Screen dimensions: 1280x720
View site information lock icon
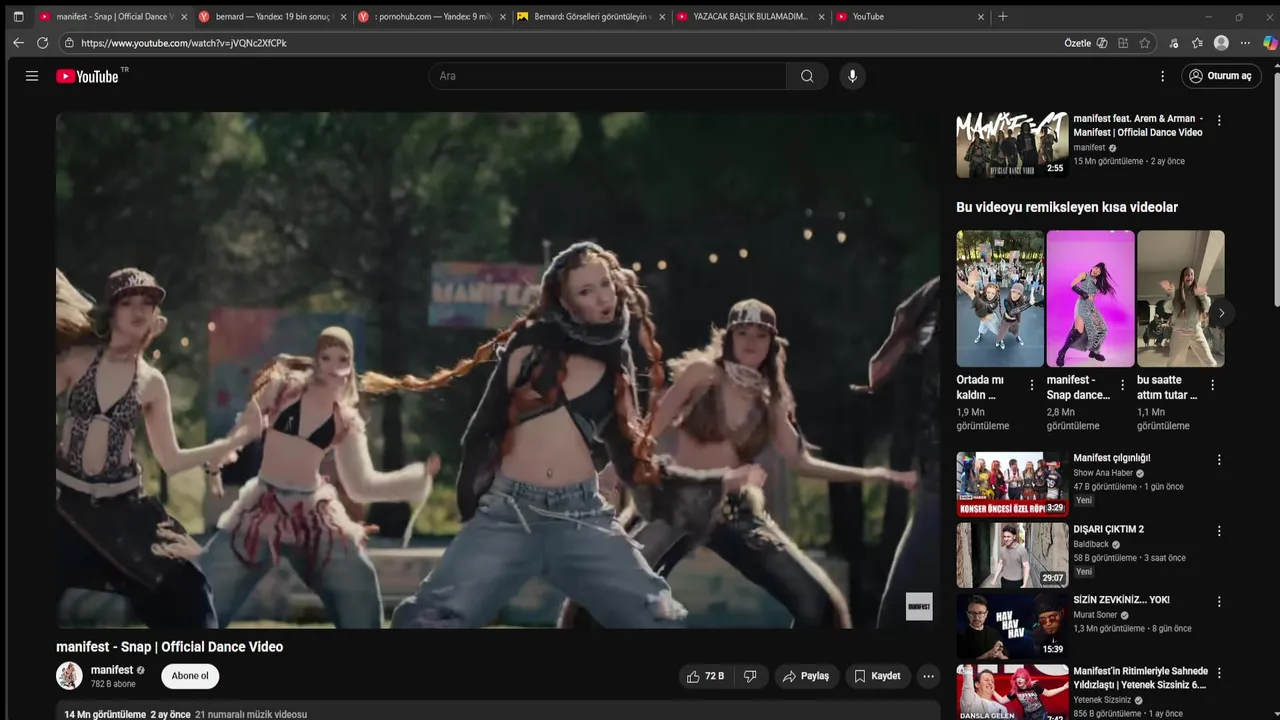(69, 43)
